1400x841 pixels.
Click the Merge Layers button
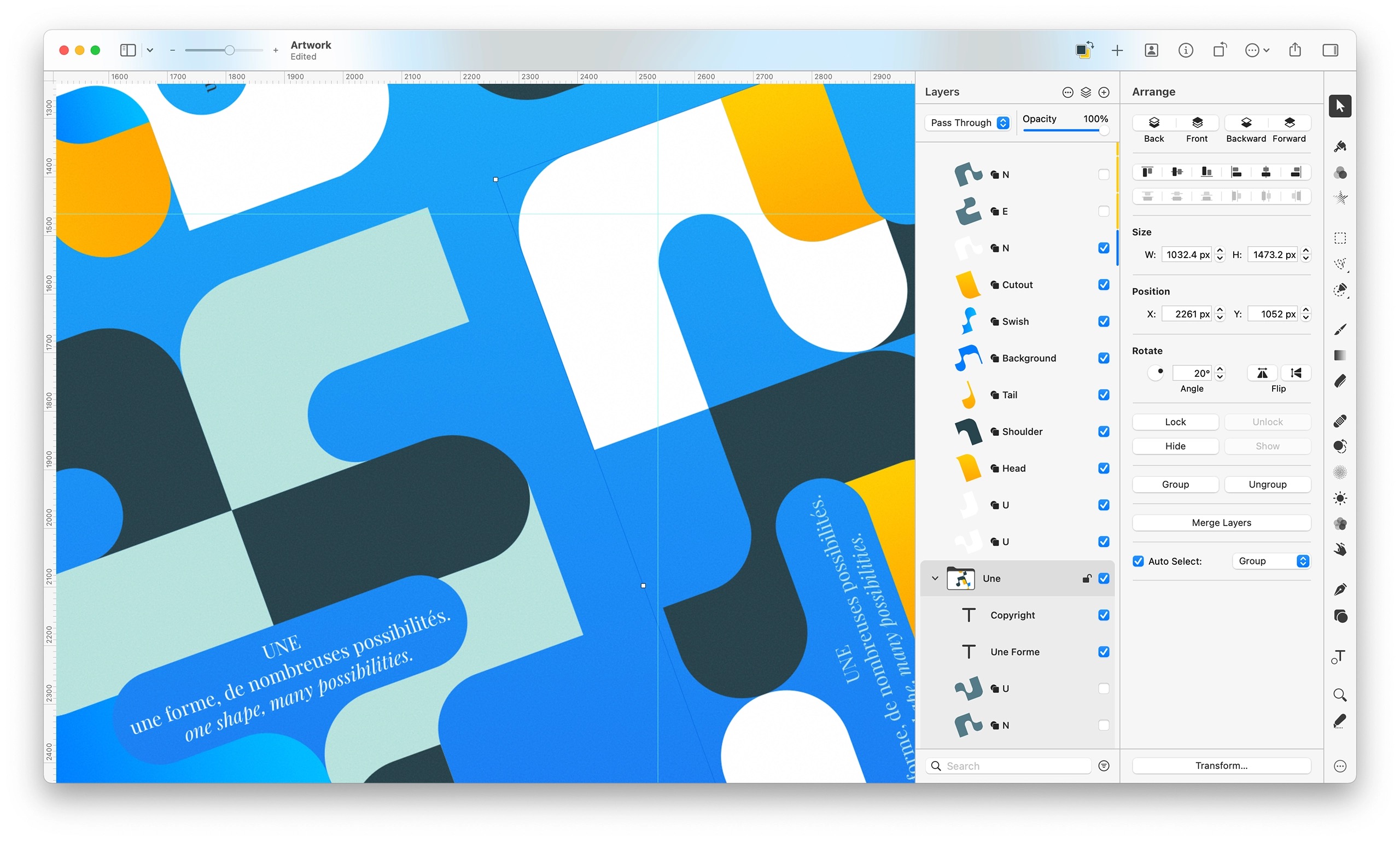[x=1221, y=522]
